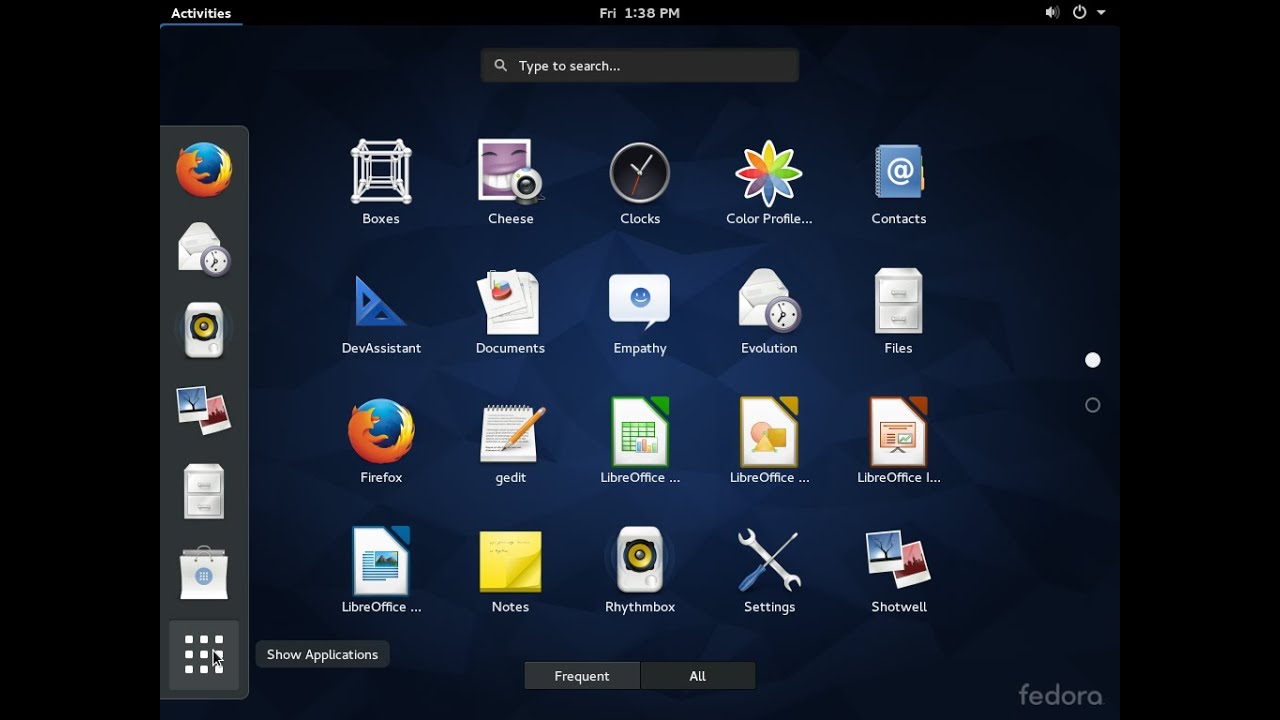This screenshot has height=720, width=1280.
Task: Open the clock and calendar menu
Action: (640, 13)
